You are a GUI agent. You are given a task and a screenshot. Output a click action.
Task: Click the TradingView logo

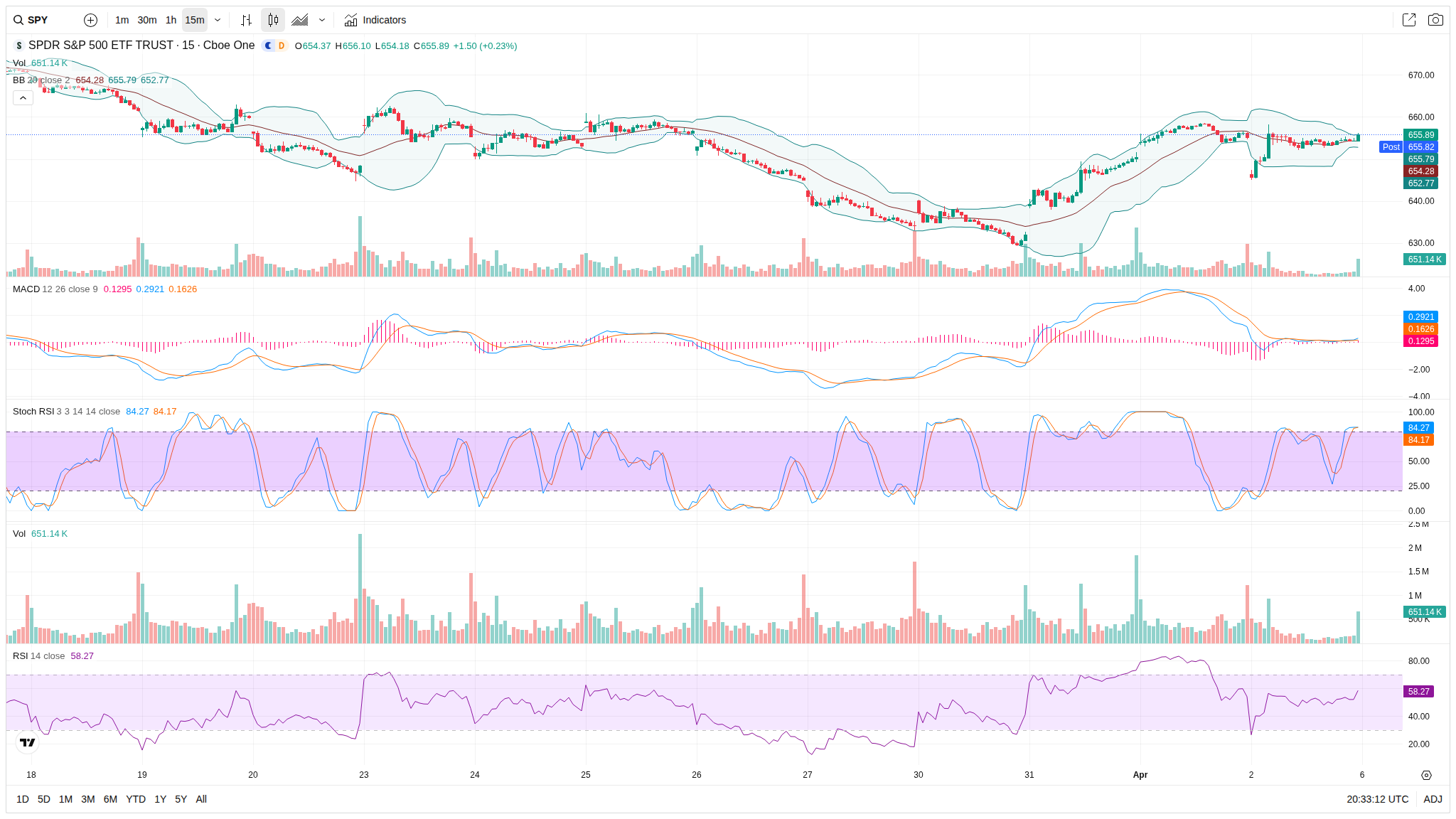click(27, 742)
